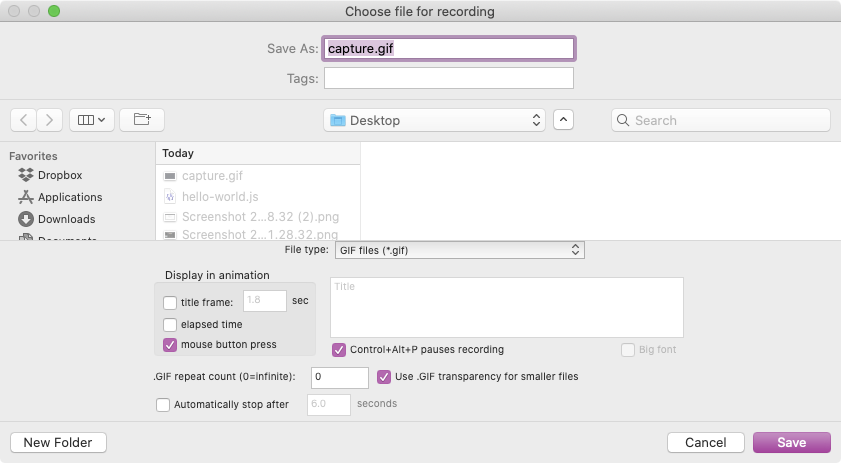This screenshot has height=463, width=841.
Task: Open the column view mode dropdown
Action: coord(92,120)
